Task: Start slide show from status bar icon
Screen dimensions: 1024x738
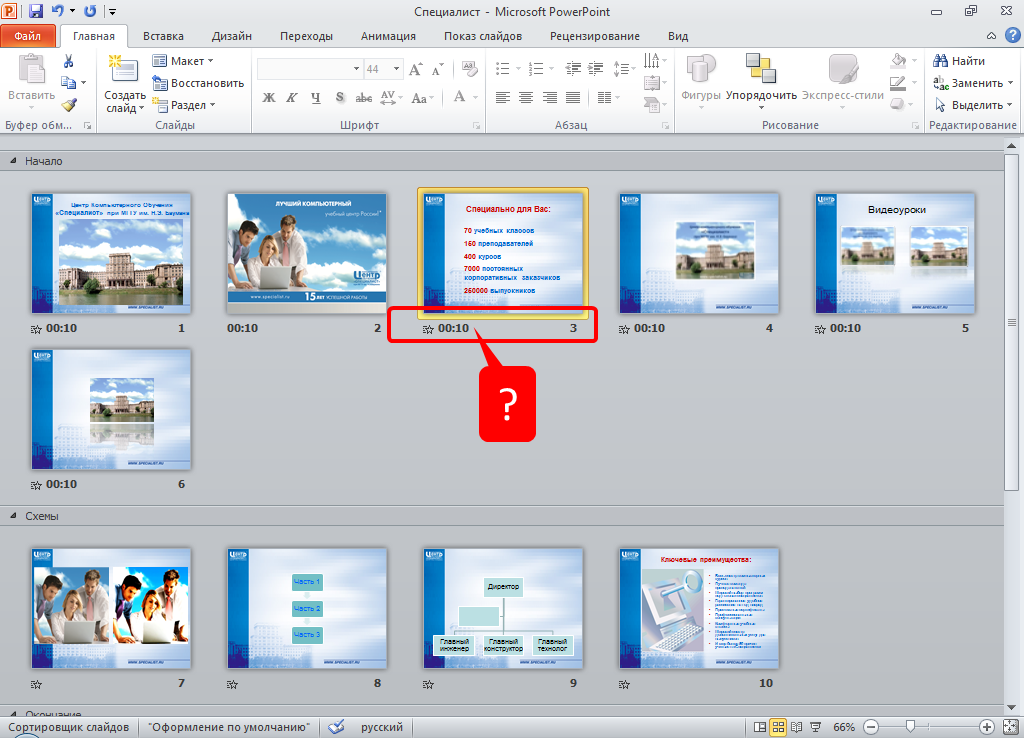Action: point(815,727)
